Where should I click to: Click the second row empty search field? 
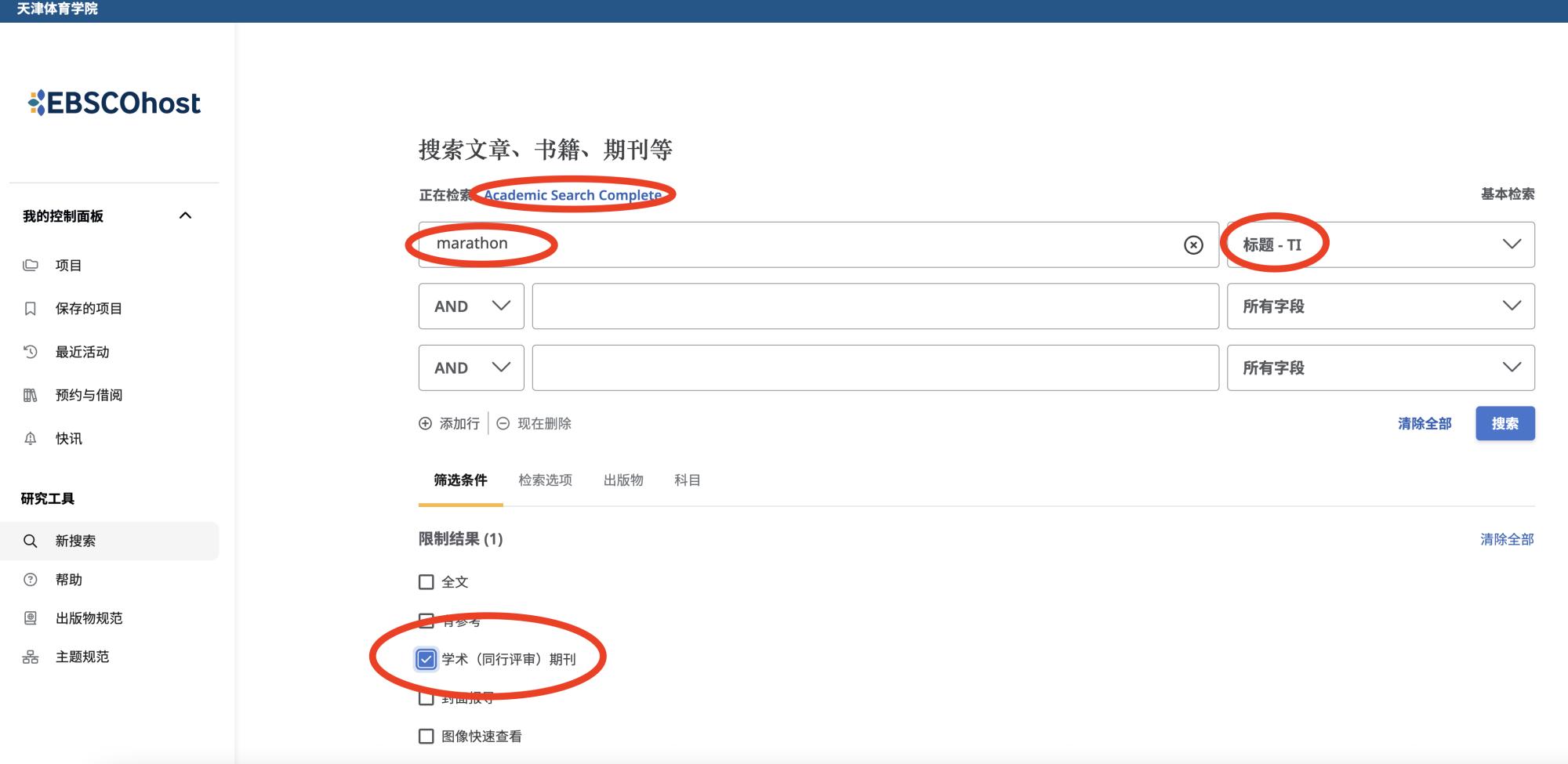point(875,306)
